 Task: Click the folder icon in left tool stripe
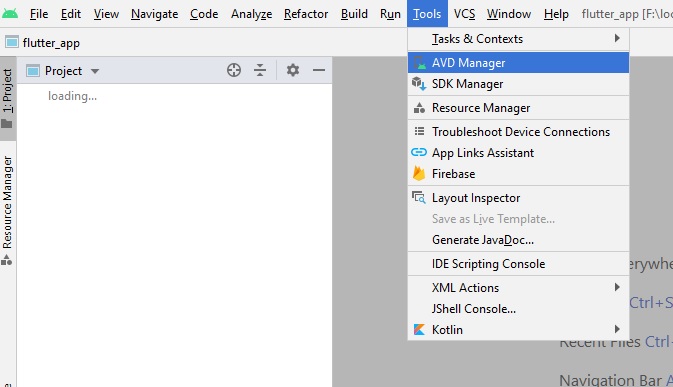tap(7, 124)
